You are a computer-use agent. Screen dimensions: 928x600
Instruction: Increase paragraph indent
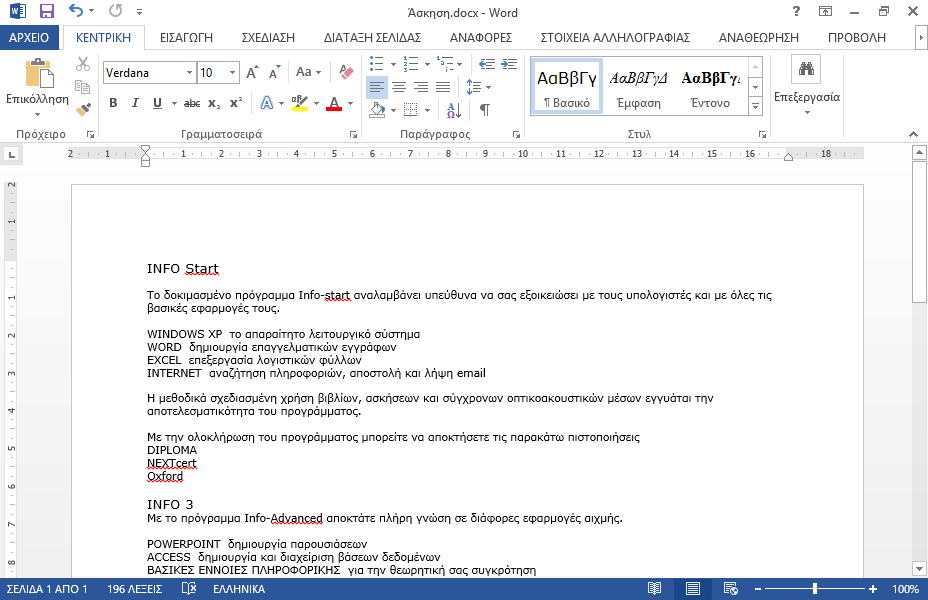tap(509, 64)
